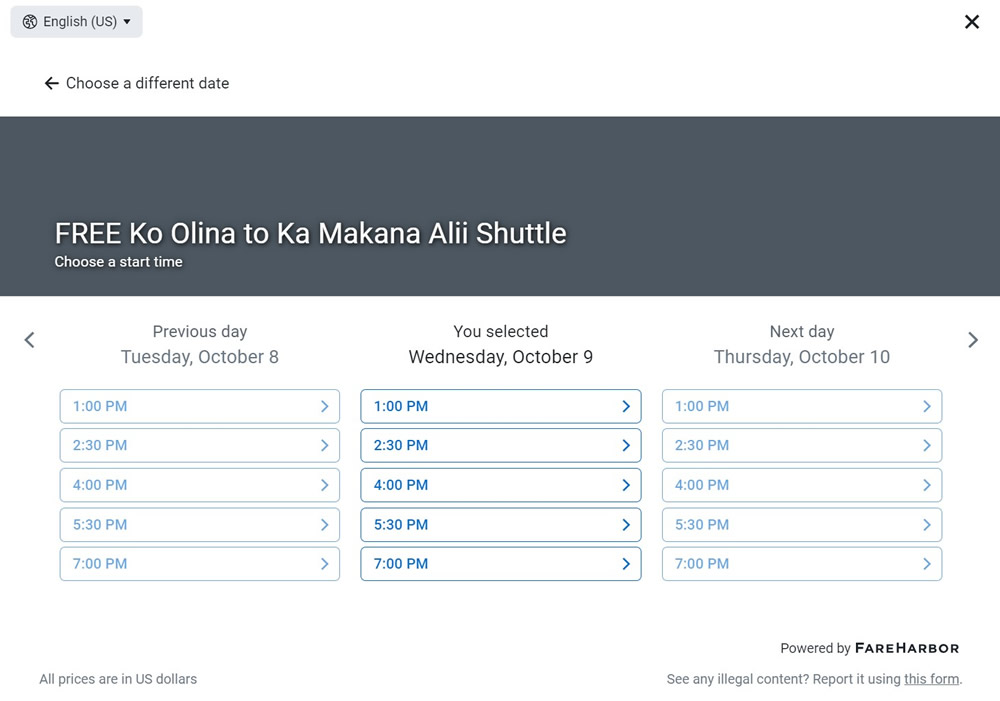Navigate to next day with right chevron
The image size is (1000, 701).
coord(972,340)
